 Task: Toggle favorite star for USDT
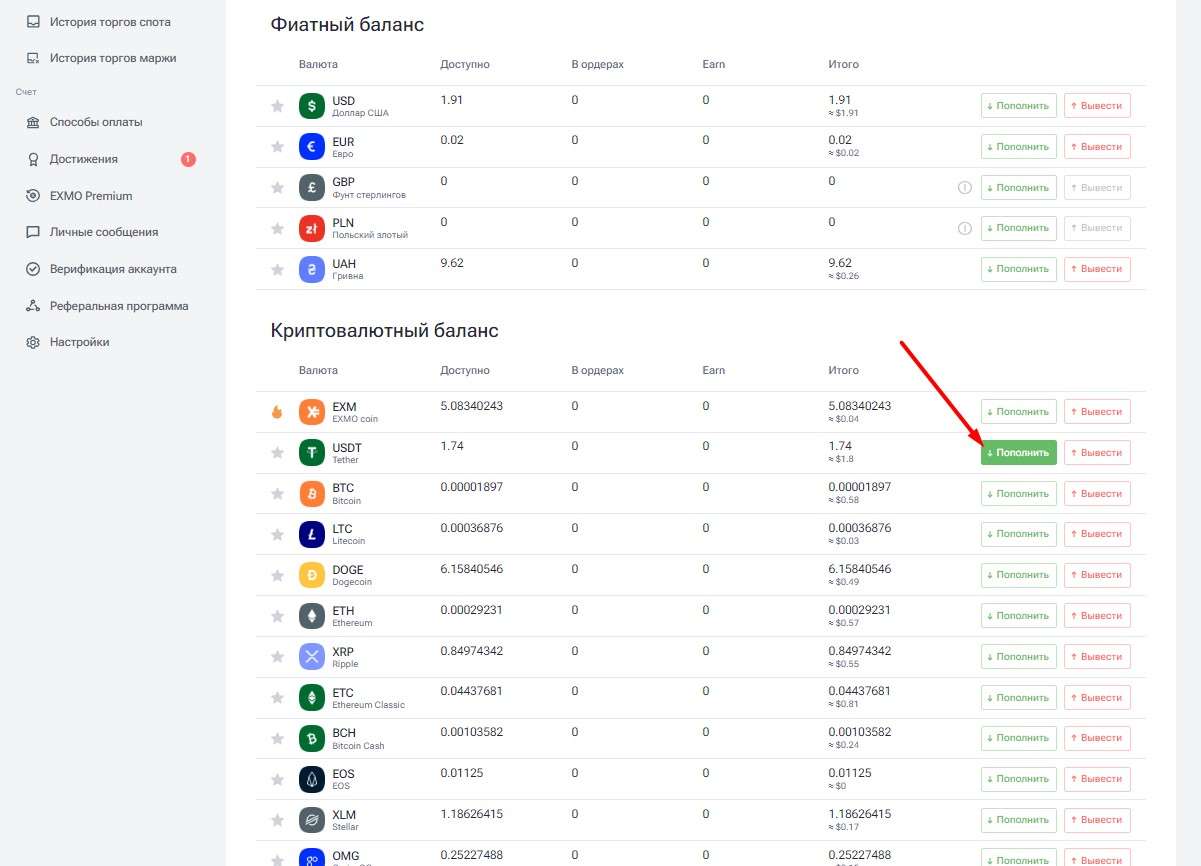[x=277, y=453]
